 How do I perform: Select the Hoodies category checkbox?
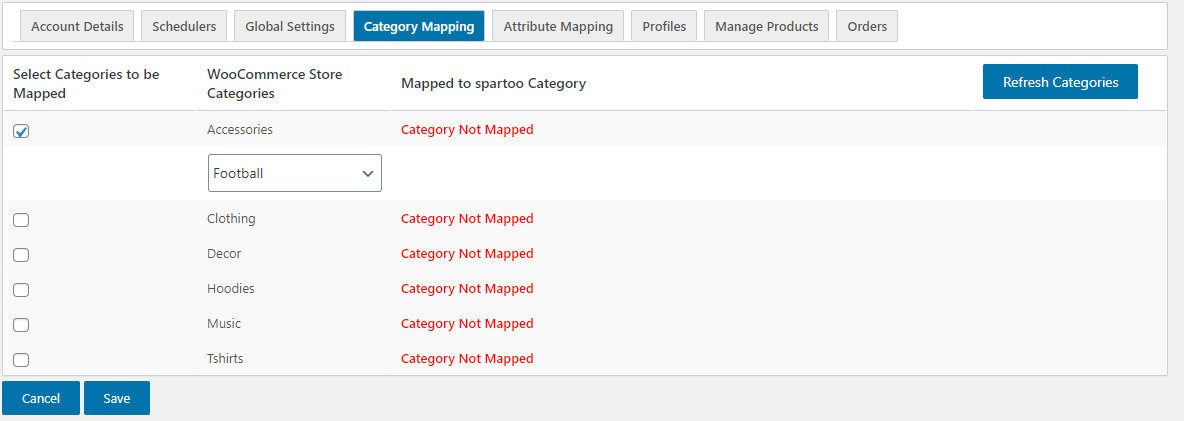click(21, 290)
